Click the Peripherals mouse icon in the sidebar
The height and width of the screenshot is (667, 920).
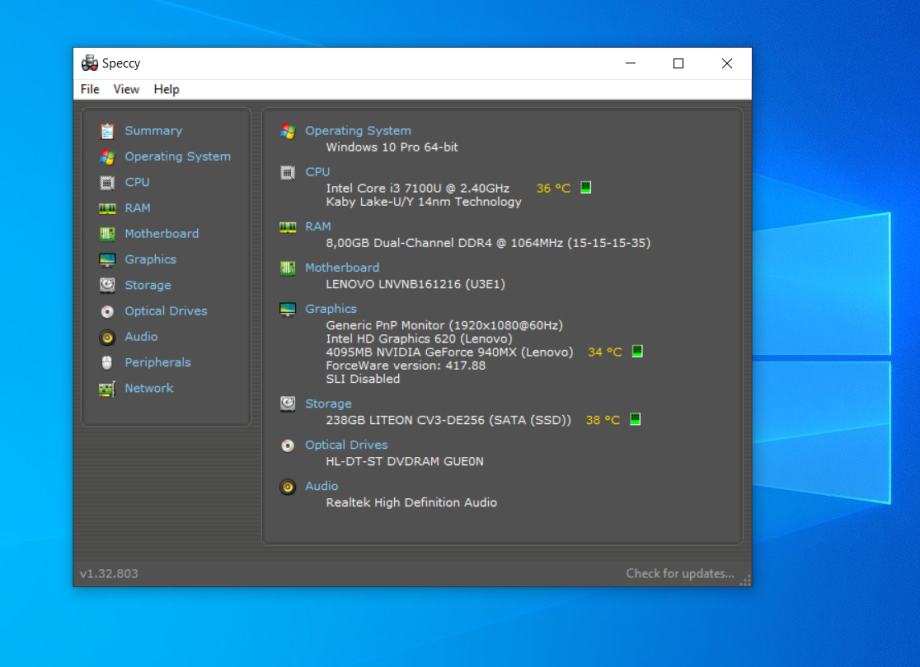pyautogui.click(x=107, y=363)
